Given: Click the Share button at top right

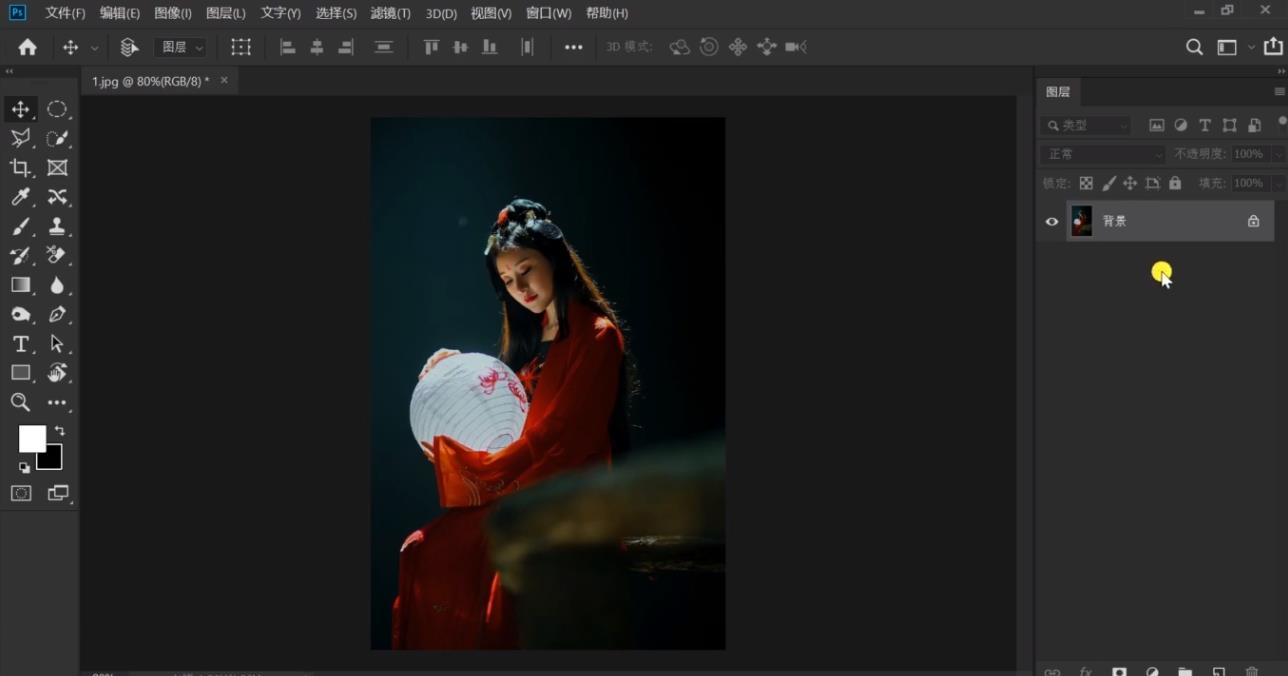Looking at the screenshot, I should pyautogui.click(x=1273, y=47).
